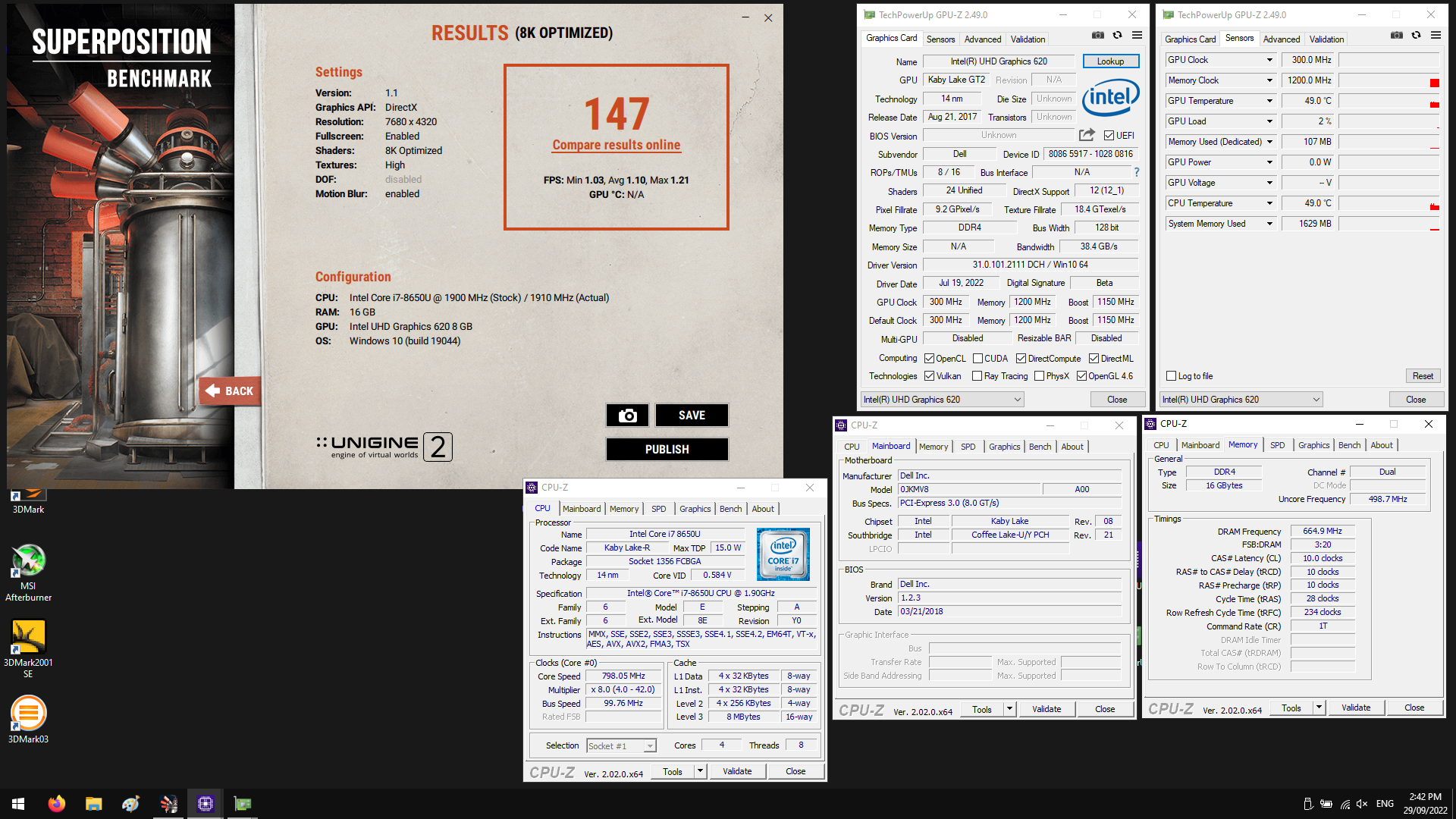Open hamburger menu in GPU-Z Sensors window
1456x819 pixels.
[x=1436, y=35]
